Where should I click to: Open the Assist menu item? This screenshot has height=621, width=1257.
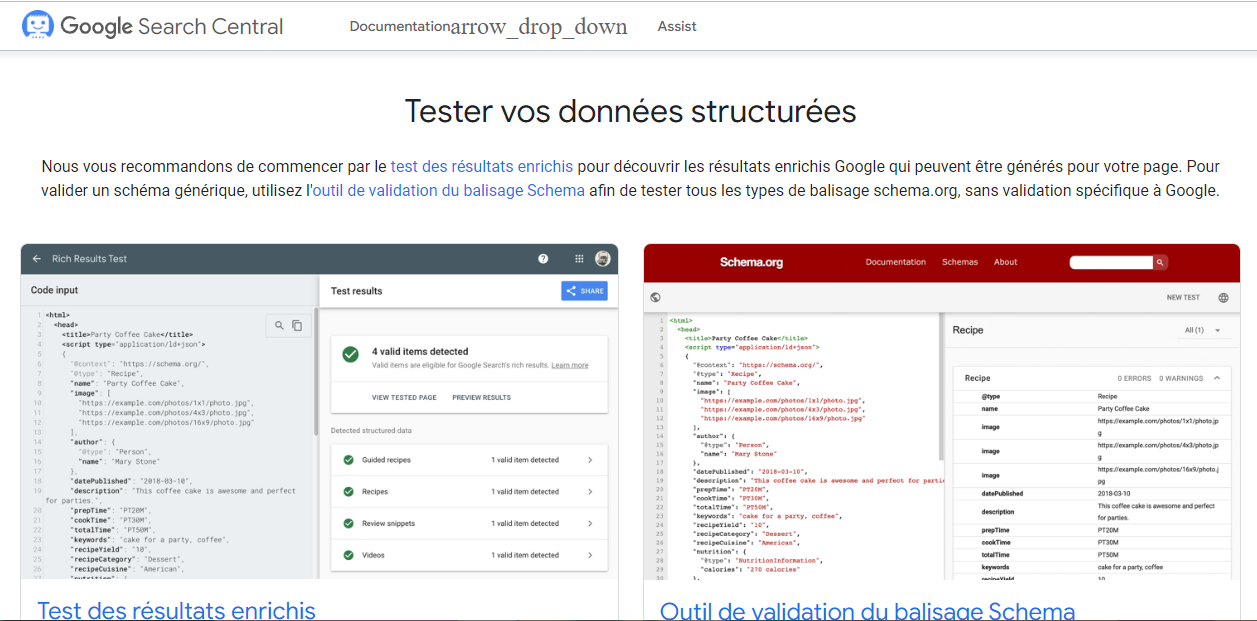click(x=677, y=27)
